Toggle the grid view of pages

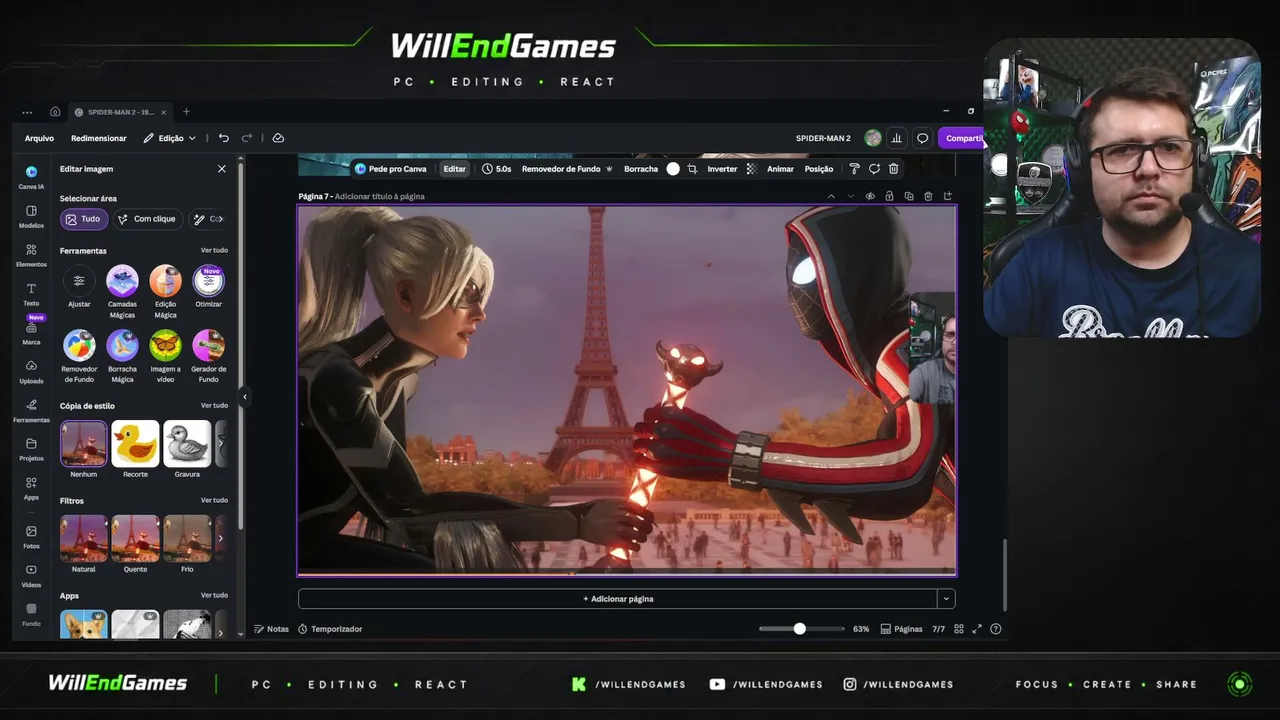[x=959, y=629]
